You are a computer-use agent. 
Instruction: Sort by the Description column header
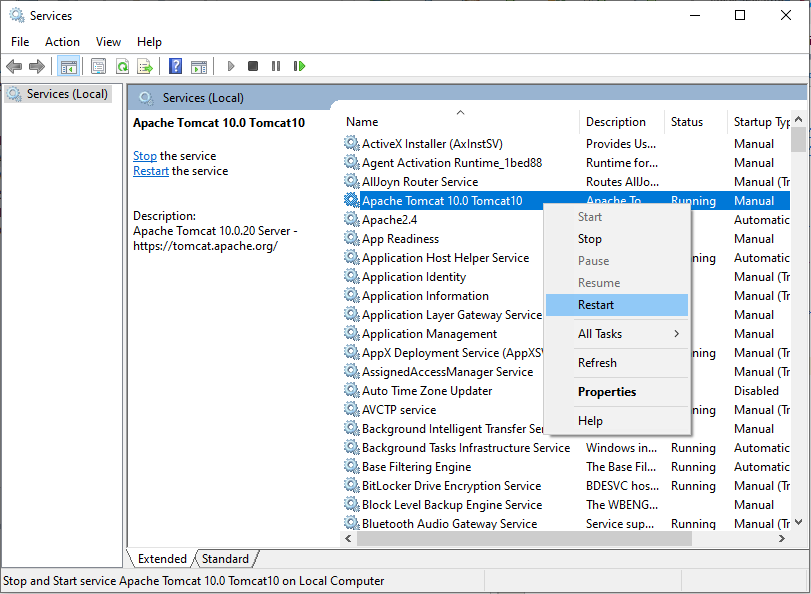click(622, 122)
